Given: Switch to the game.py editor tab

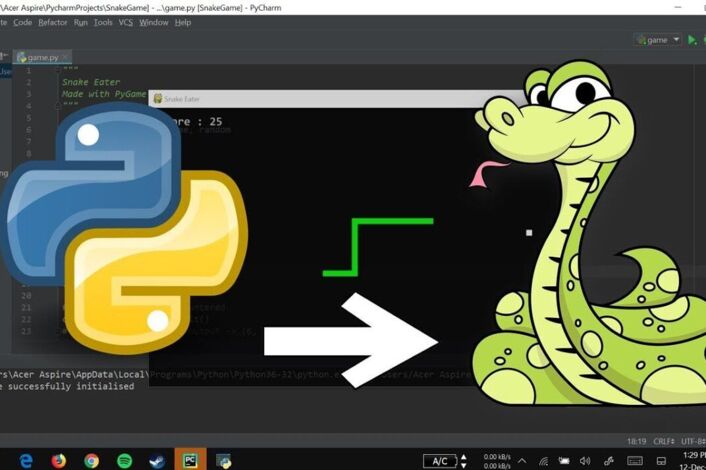Looking at the screenshot, I should (43, 57).
